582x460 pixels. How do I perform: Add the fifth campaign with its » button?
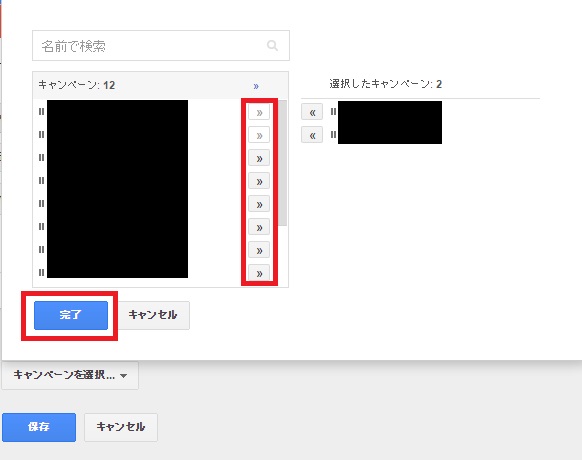pos(259,205)
